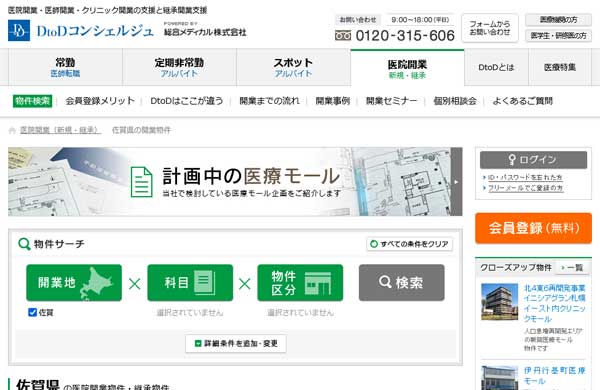Click the magnifier icon beside 物件サーチ
600x390 pixels.
[24, 244]
